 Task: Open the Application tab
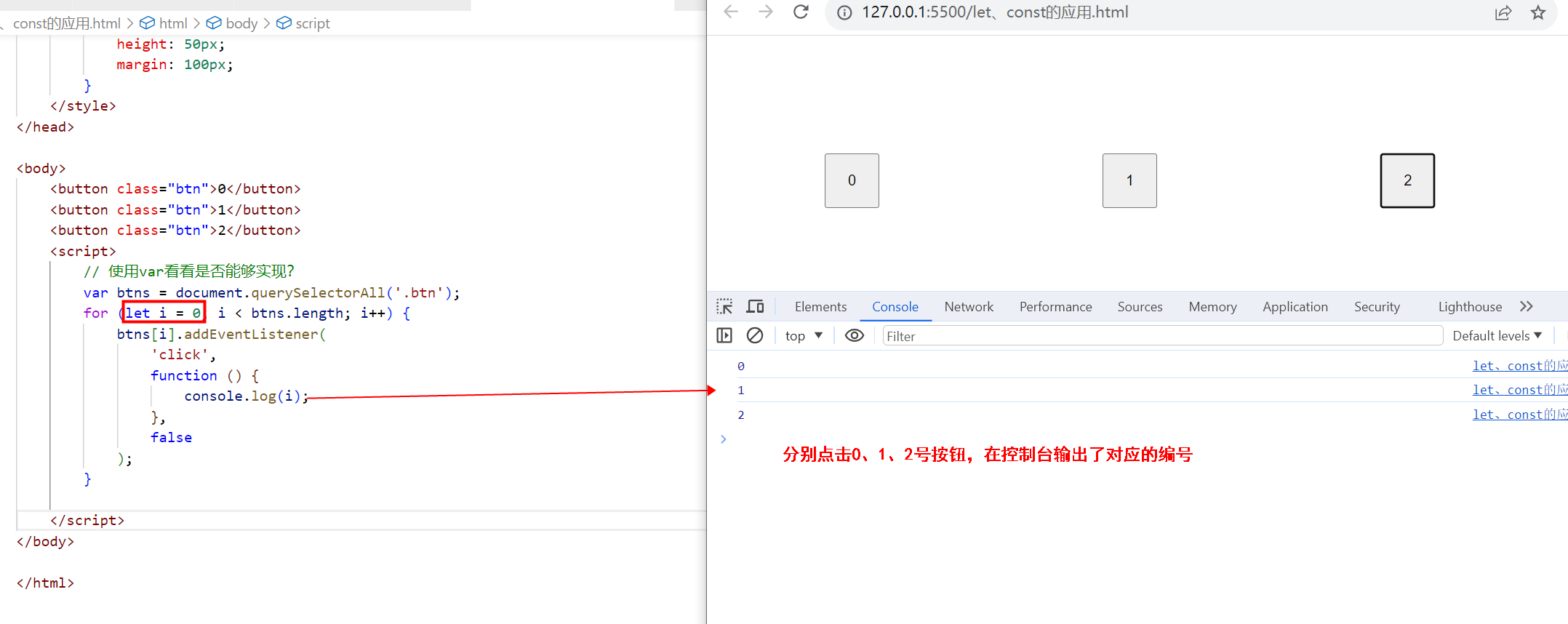click(1295, 307)
